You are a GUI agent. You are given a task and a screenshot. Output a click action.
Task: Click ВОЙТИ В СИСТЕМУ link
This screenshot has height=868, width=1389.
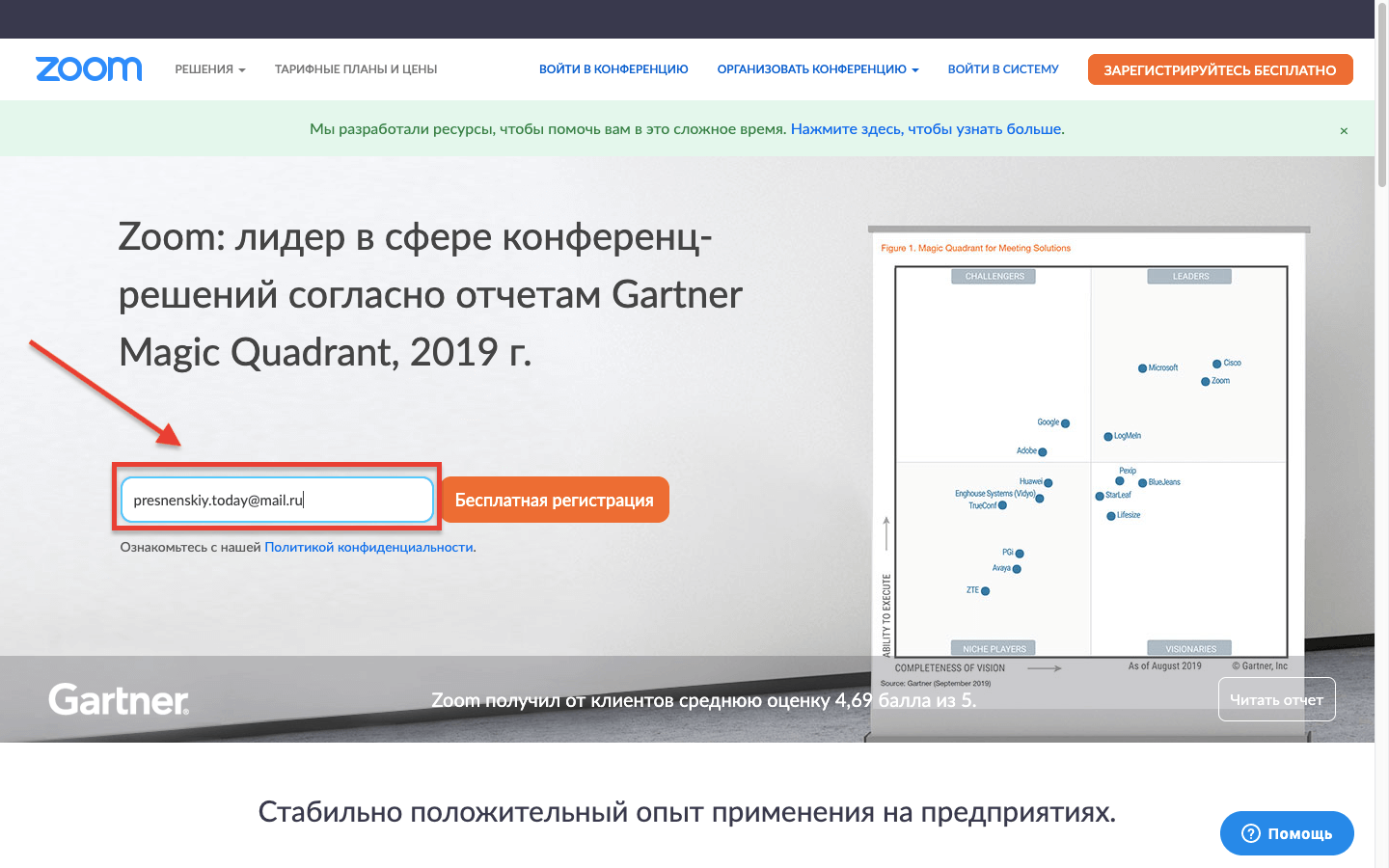(x=1003, y=69)
